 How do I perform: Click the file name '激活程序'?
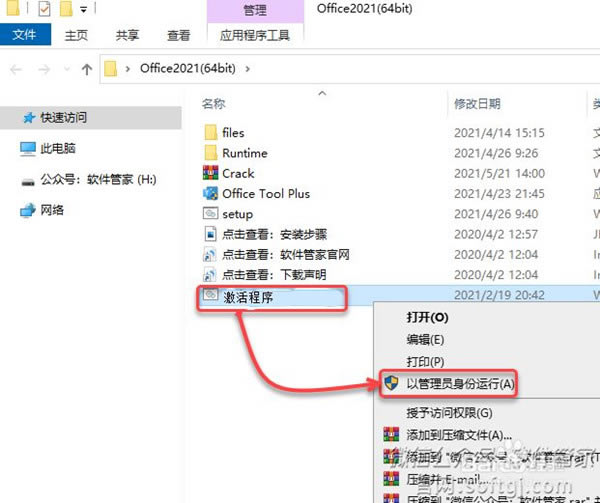[x=248, y=297]
